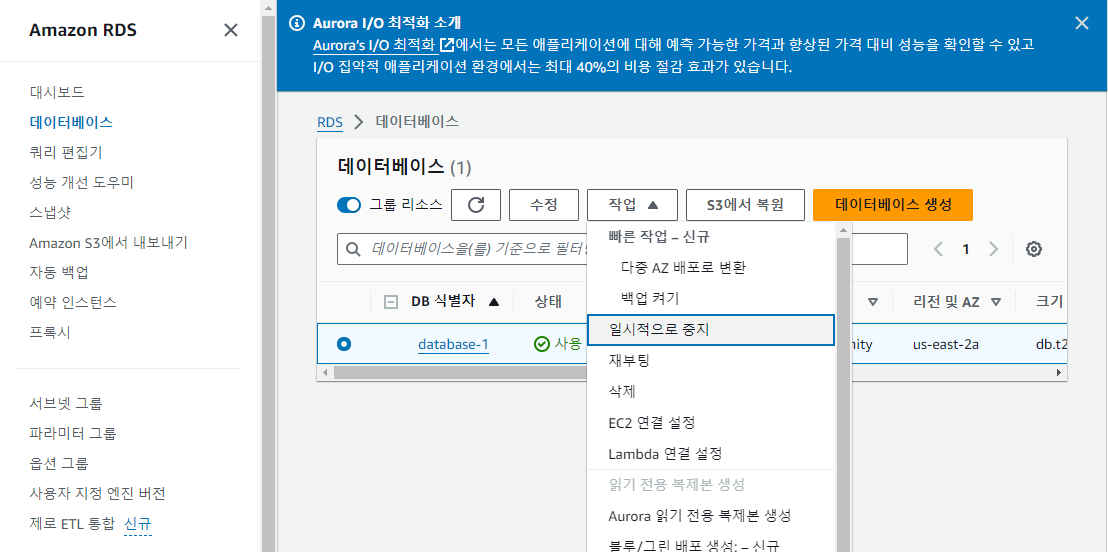Click the 수정 button

coord(543,205)
